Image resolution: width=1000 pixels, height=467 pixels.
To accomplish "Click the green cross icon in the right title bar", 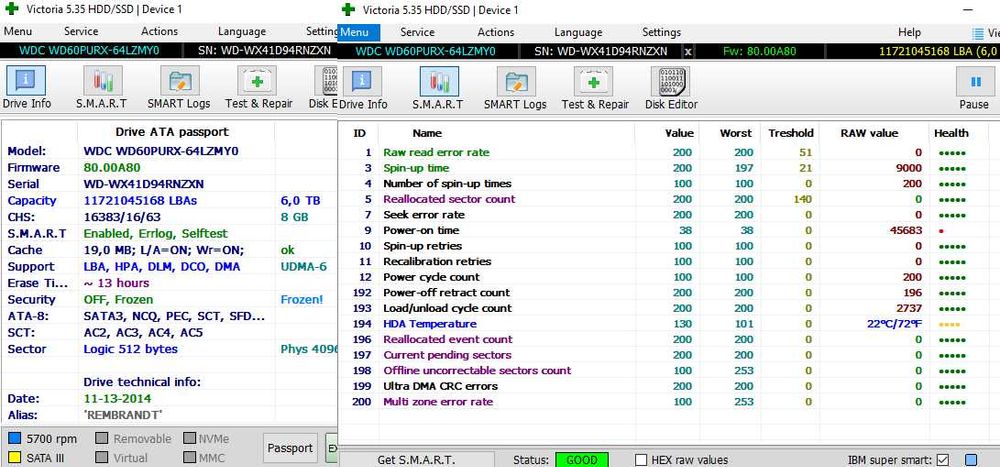I will pos(348,9).
